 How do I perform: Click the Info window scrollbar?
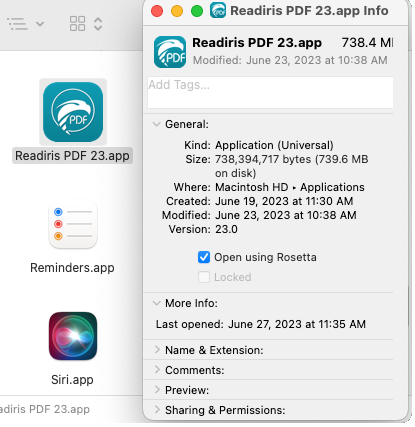click(x=409, y=306)
